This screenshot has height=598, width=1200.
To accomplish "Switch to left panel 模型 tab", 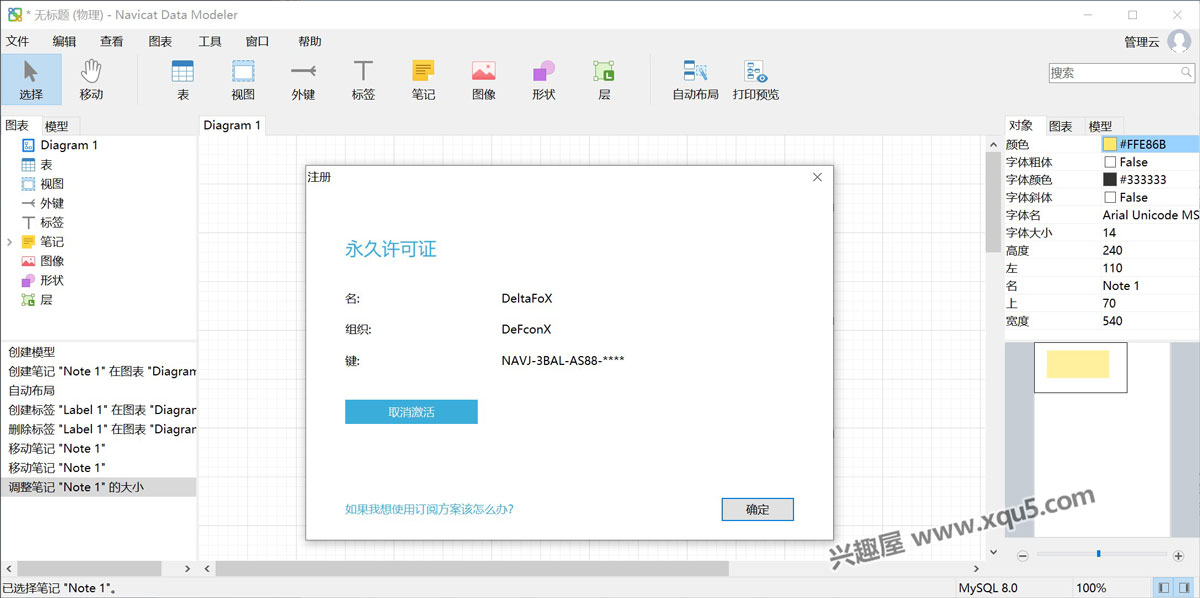I will pos(57,126).
